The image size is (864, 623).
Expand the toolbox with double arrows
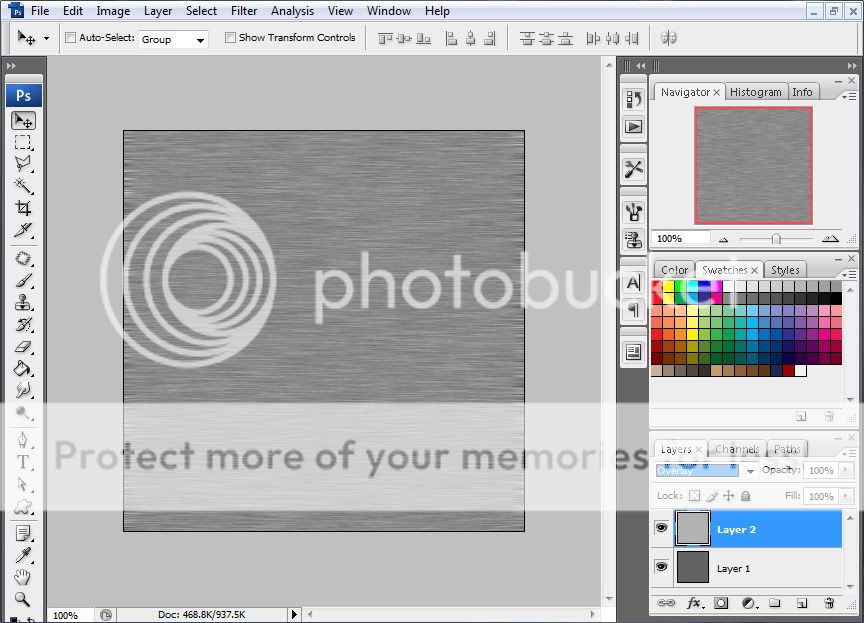coord(11,66)
